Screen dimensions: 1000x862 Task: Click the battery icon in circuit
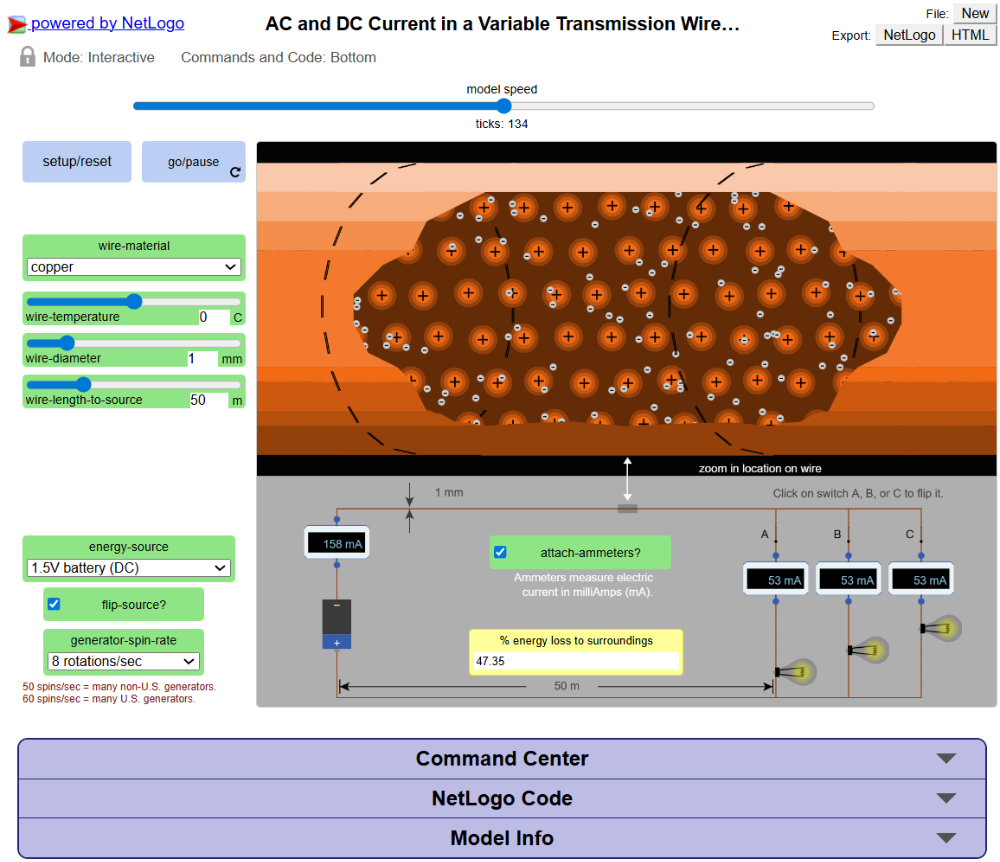coord(336,624)
